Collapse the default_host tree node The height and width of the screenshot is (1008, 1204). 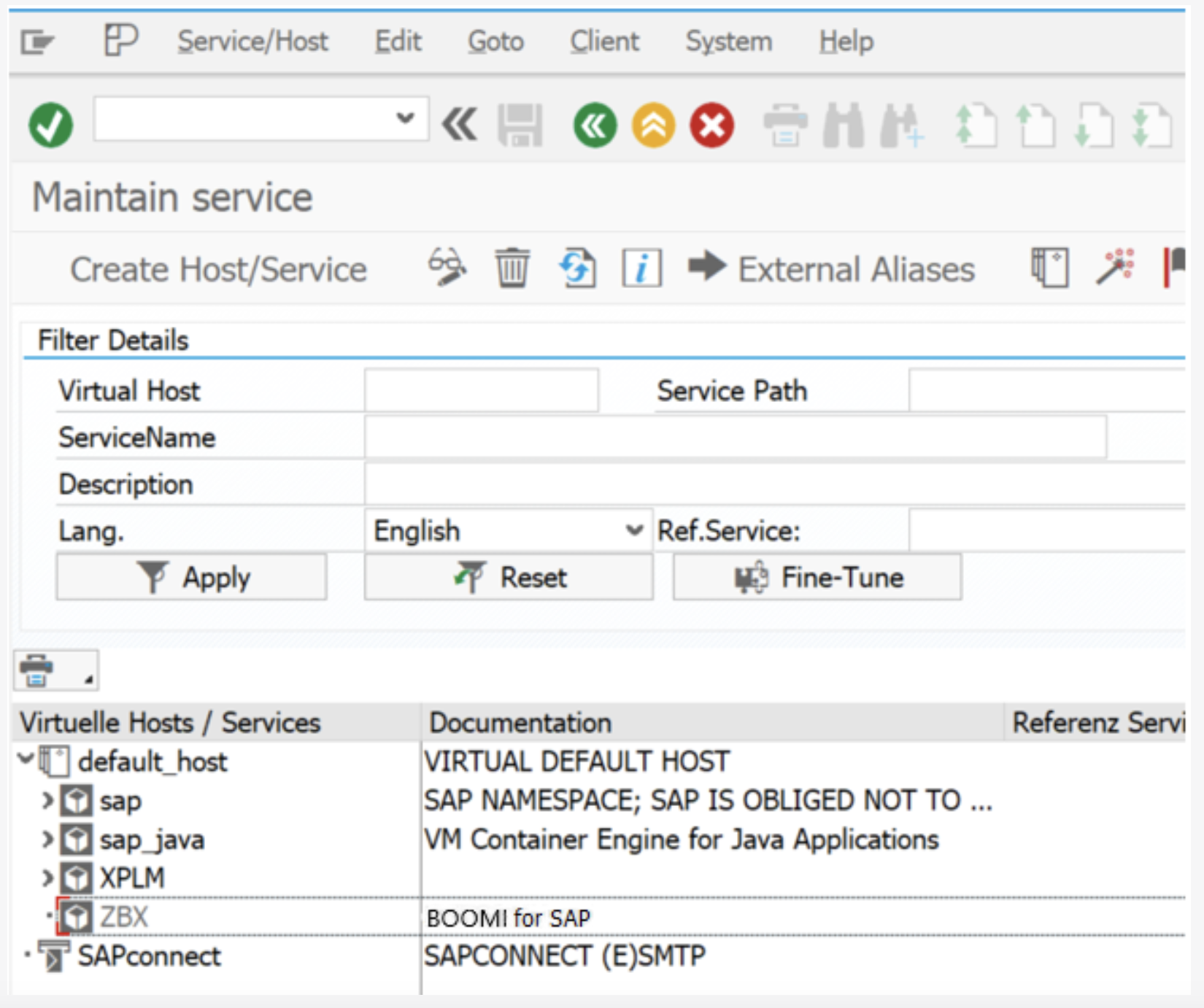coord(26,760)
